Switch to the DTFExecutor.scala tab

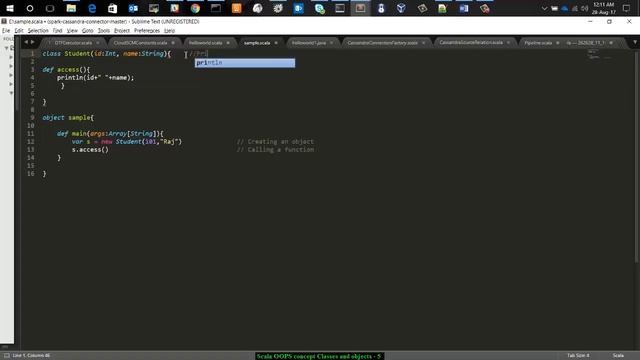(73, 43)
